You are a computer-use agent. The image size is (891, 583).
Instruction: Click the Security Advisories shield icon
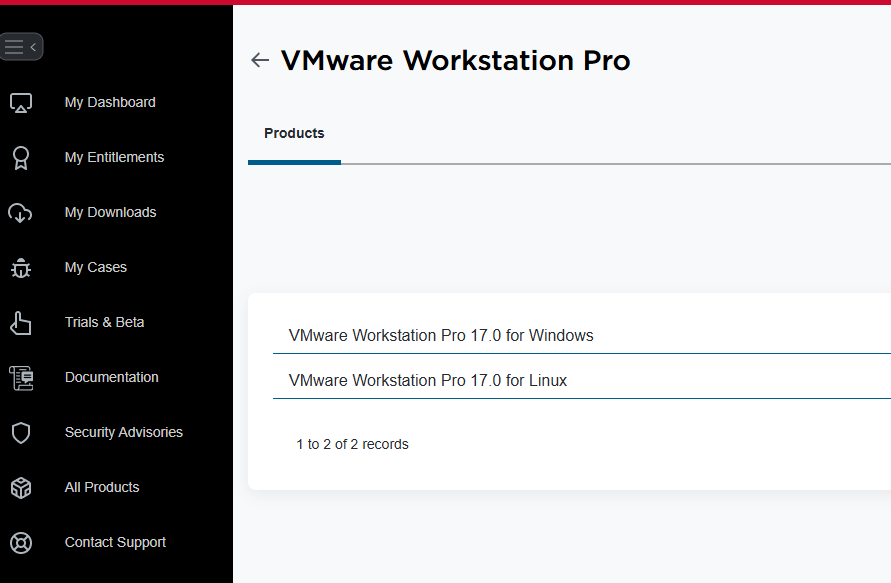[21, 433]
